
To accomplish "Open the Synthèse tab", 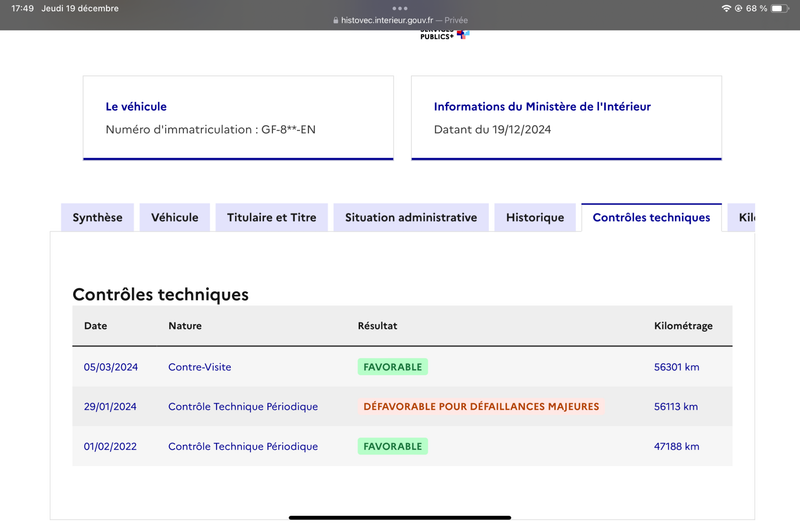I will (x=97, y=217).
